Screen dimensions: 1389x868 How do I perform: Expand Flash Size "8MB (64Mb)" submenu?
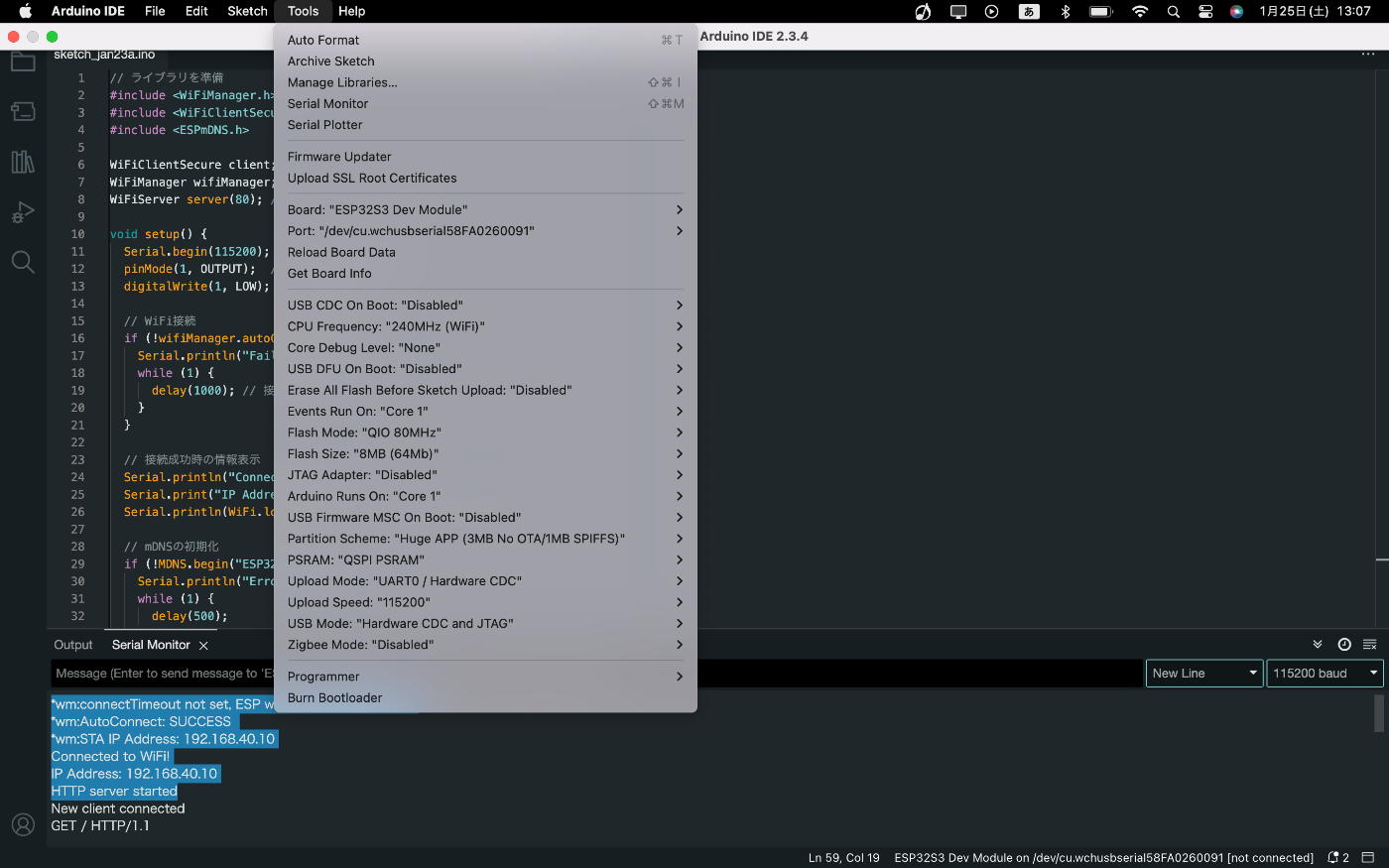[485, 454]
